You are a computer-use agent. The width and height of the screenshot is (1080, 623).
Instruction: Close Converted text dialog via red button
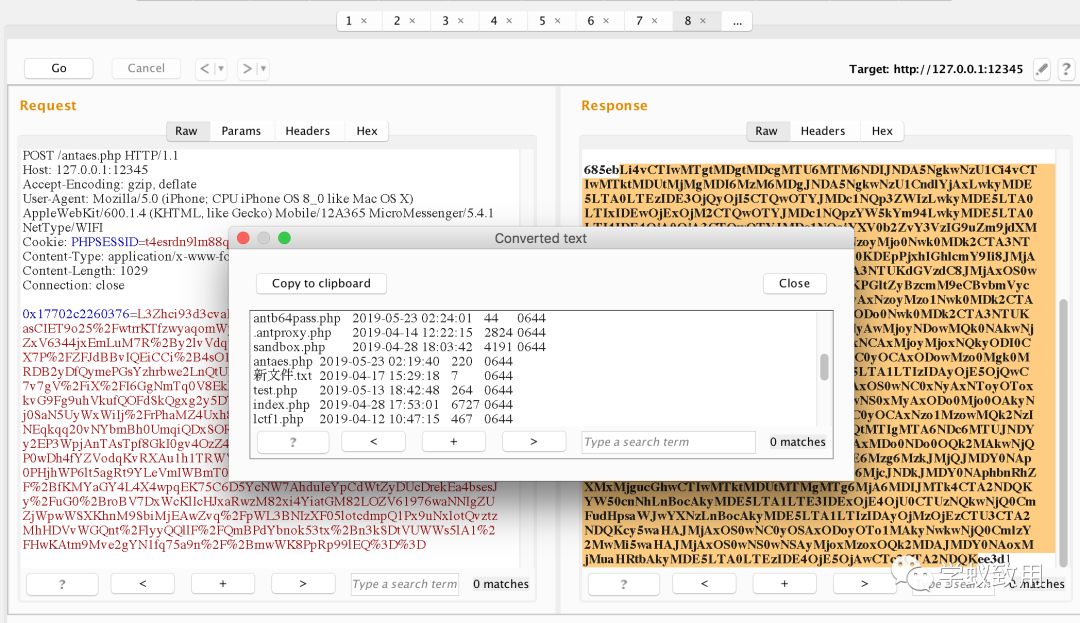click(243, 238)
